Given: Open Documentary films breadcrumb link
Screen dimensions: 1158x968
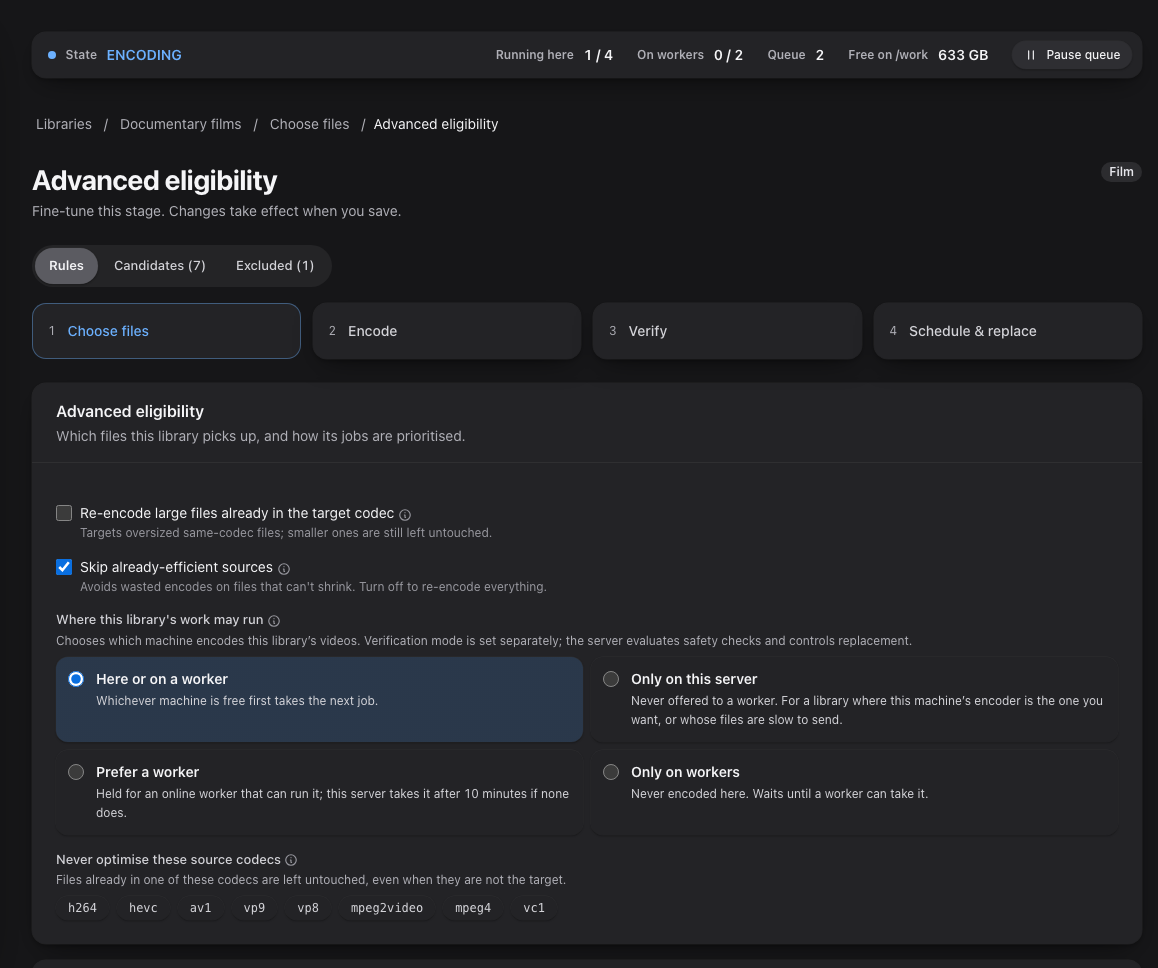Looking at the screenshot, I should click(181, 124).
